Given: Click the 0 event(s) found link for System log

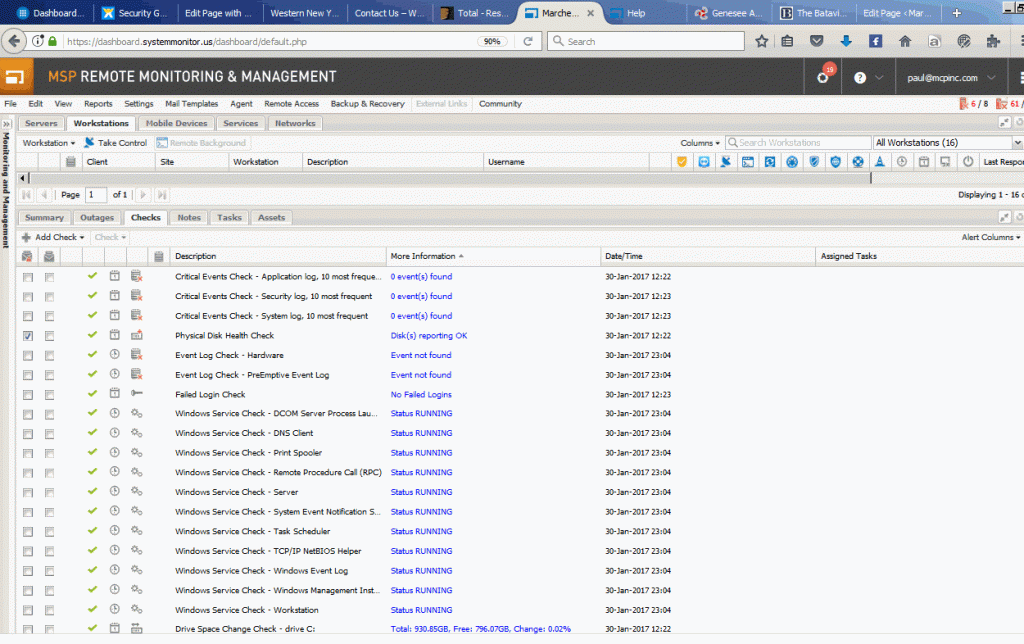Looking at the screenshot, I should [x=421, y=315].
